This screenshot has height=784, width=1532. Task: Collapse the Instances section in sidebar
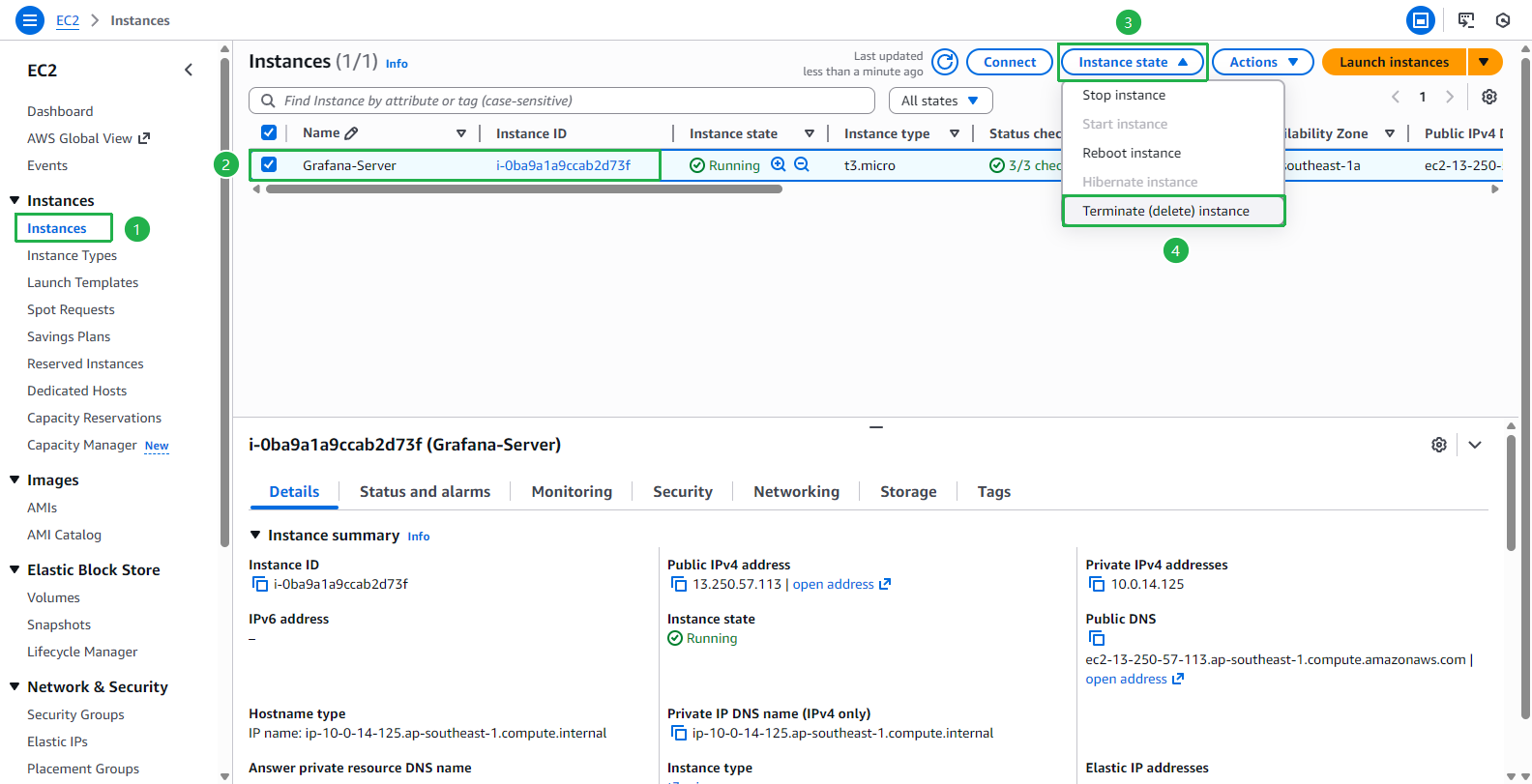pos(15,200)
